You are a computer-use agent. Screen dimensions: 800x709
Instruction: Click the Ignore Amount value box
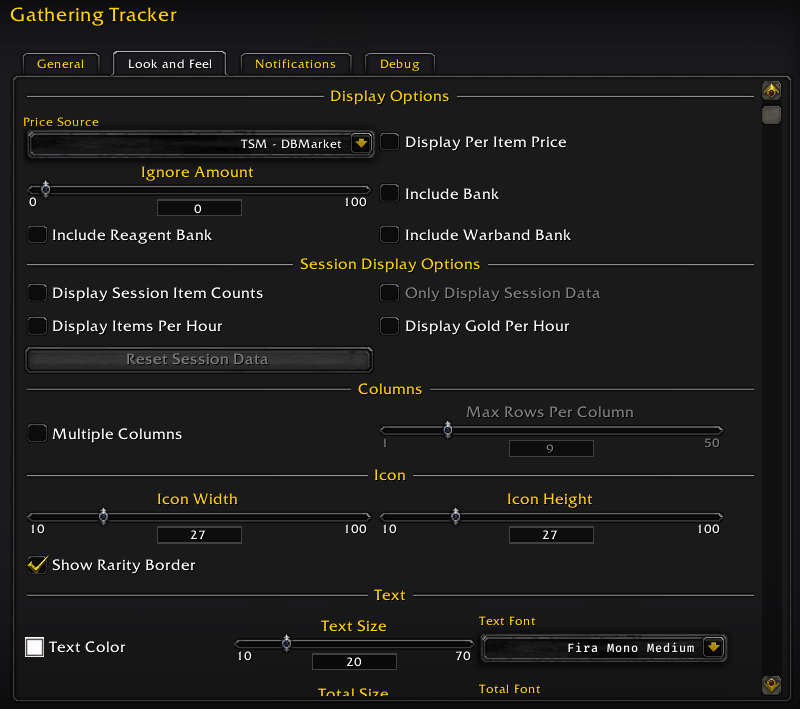[x=199, y=208]
